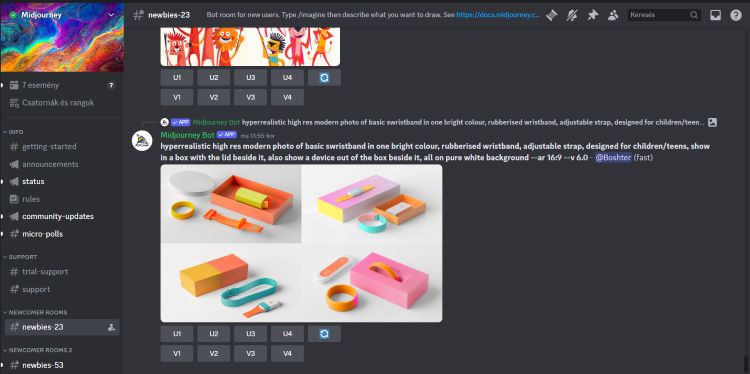Click the Midjourney Bot username in message header

point(188,135)
